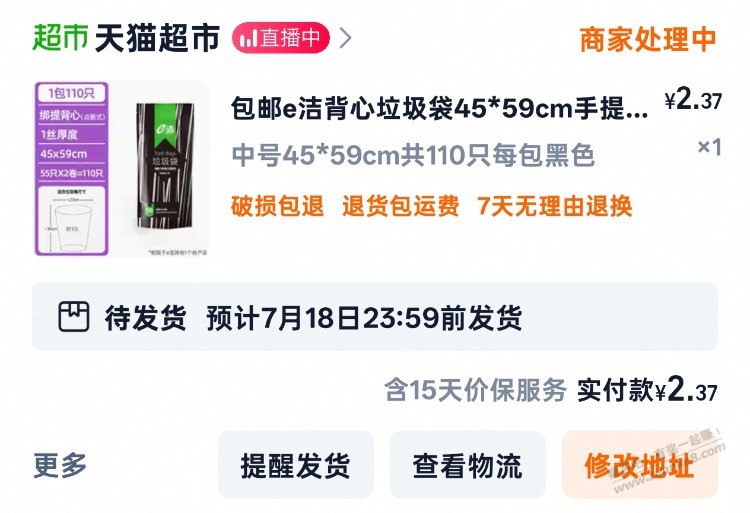Screen dimensions: 750x513
Task: Expand store chevron arrow next to 直播中
Action: click(345, 38)
